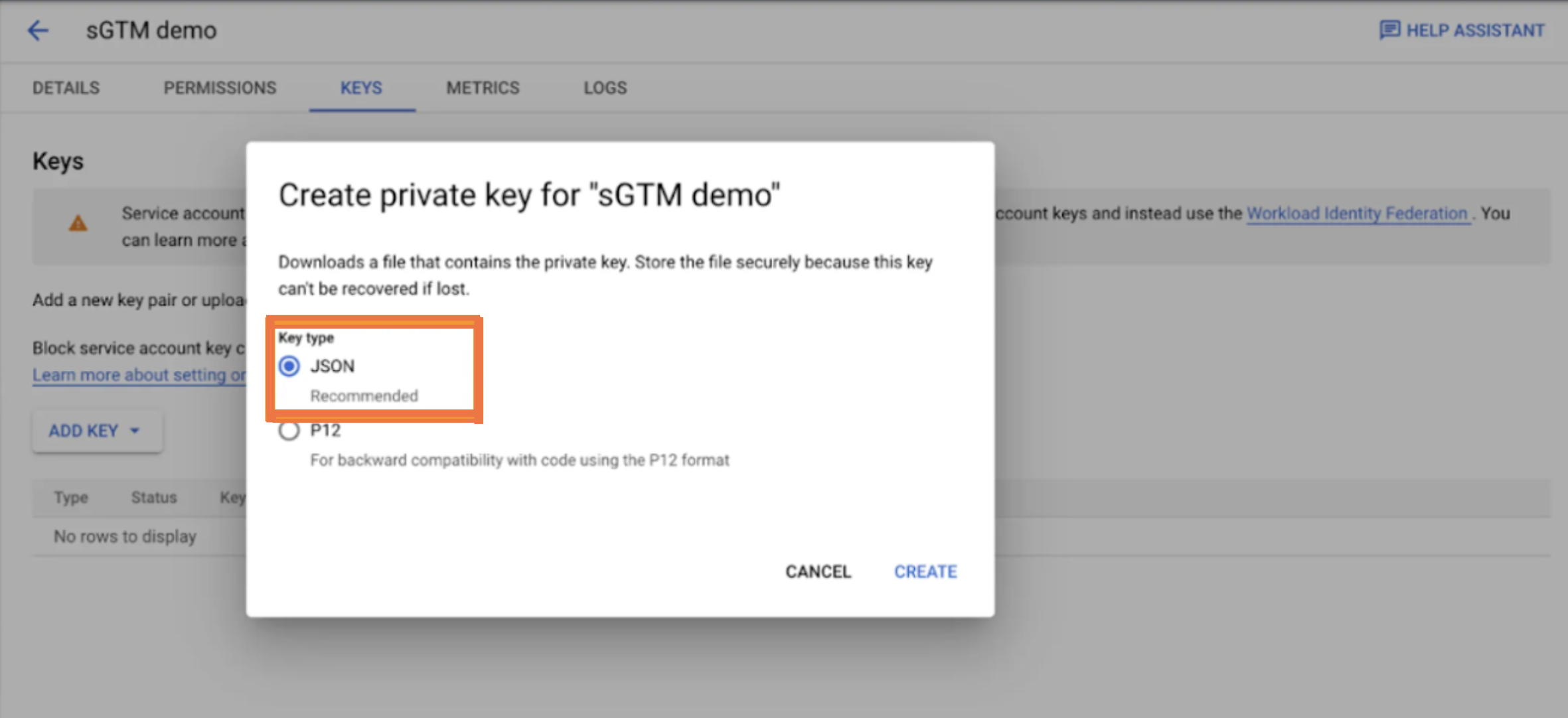Click the 'Keys' section heading
The width and height of the screenshot is (1568, 718).
tap(58, 161)
